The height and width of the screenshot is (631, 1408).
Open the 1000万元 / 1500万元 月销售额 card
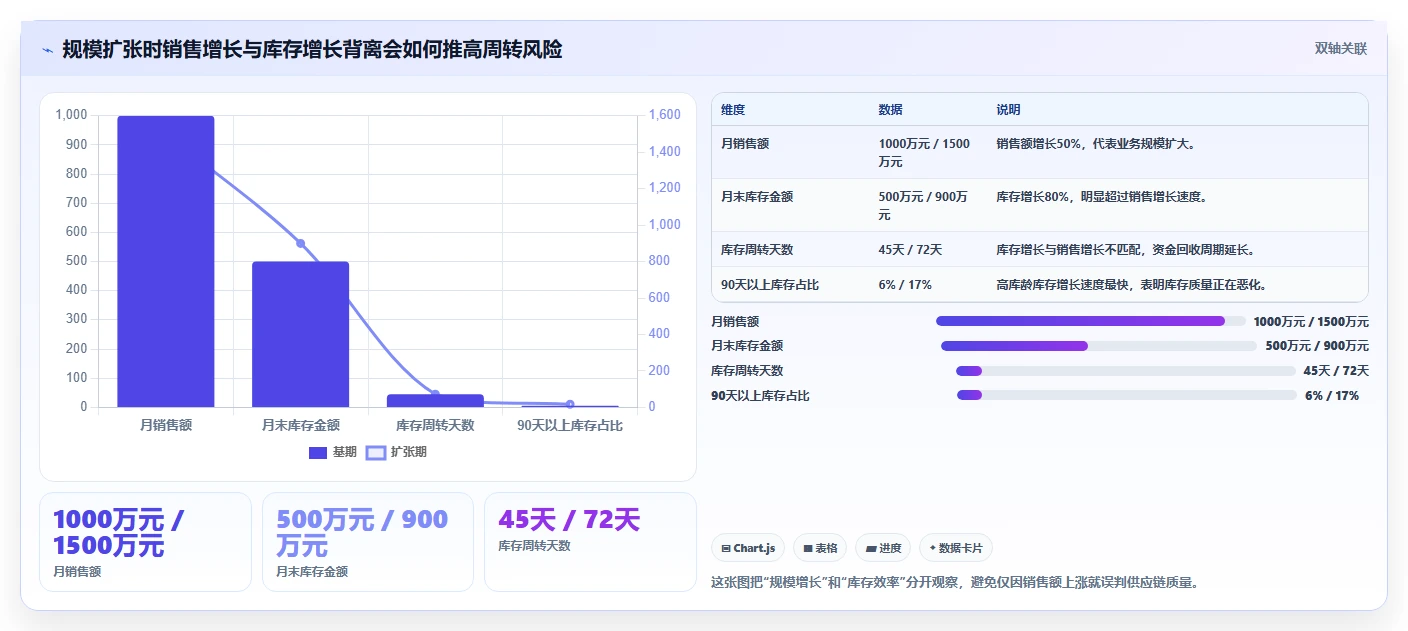pyautogui.click(x=145, y=542)
